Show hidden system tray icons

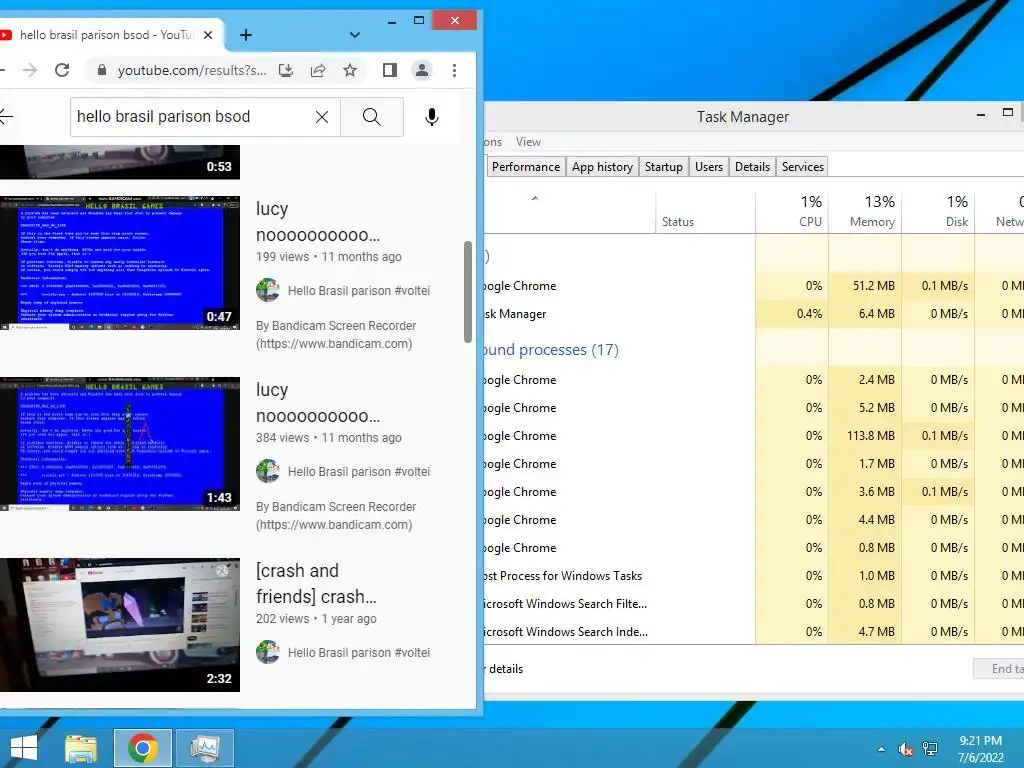[x=882, y=749]
